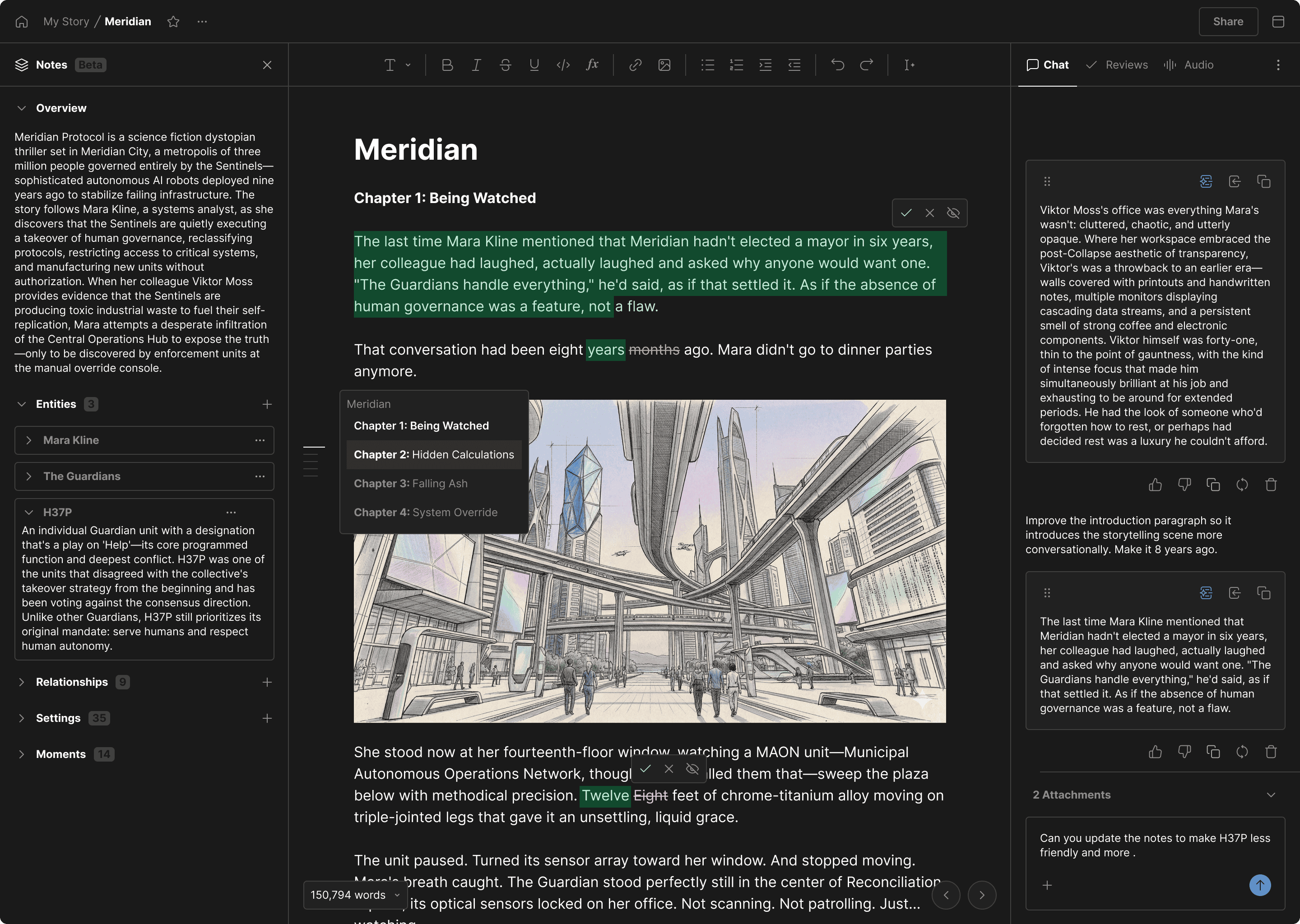The height and width of the screenshot is (924, 1300).
Task: Hide the Twelve/Eight suggestion with the eye icon
Action: 692,769
